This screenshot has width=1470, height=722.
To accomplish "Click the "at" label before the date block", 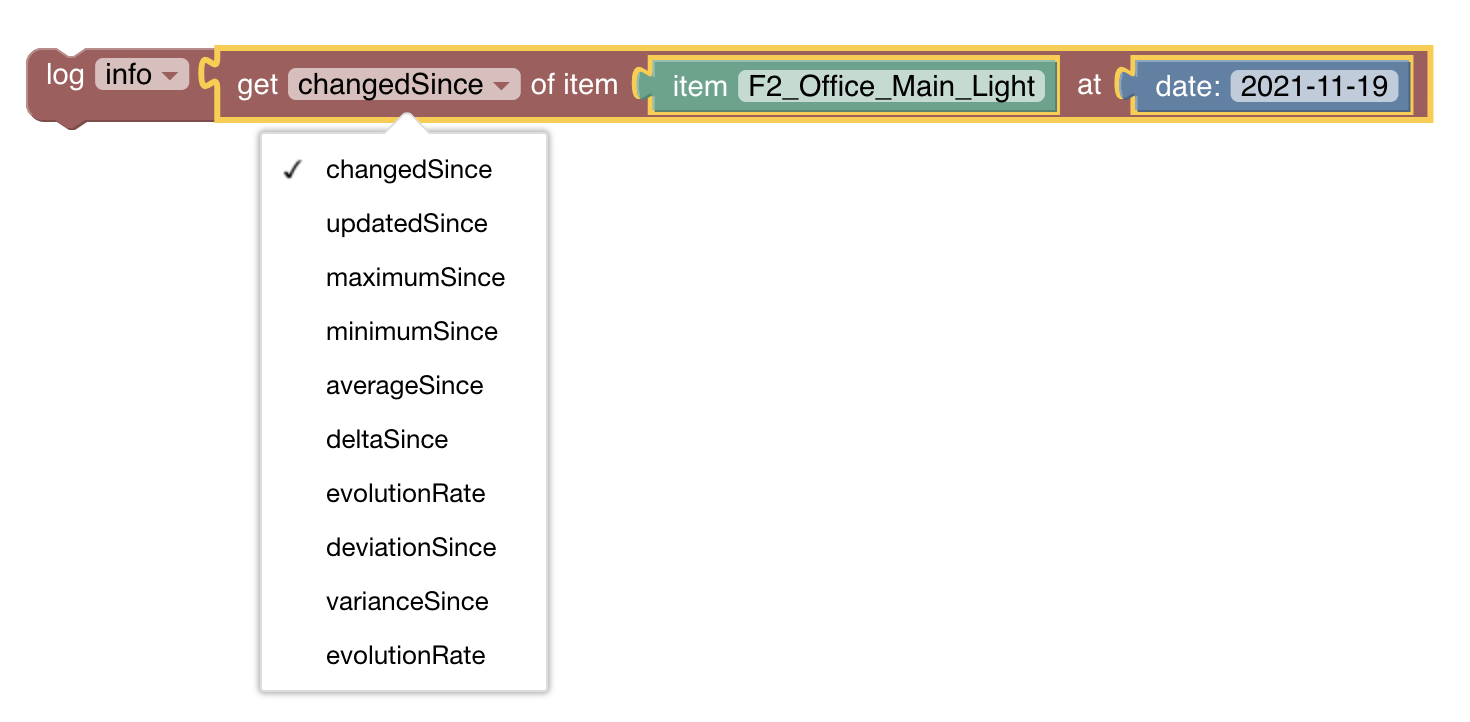I will [1089, 85].
